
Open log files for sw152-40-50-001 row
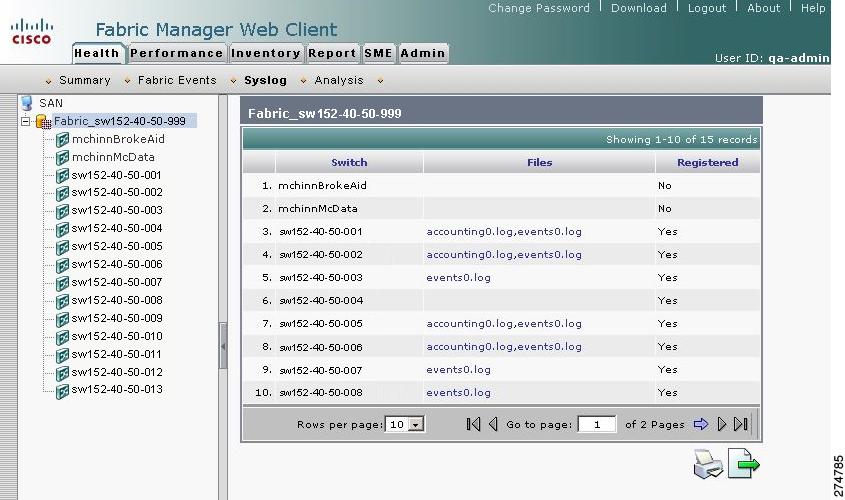504,232
